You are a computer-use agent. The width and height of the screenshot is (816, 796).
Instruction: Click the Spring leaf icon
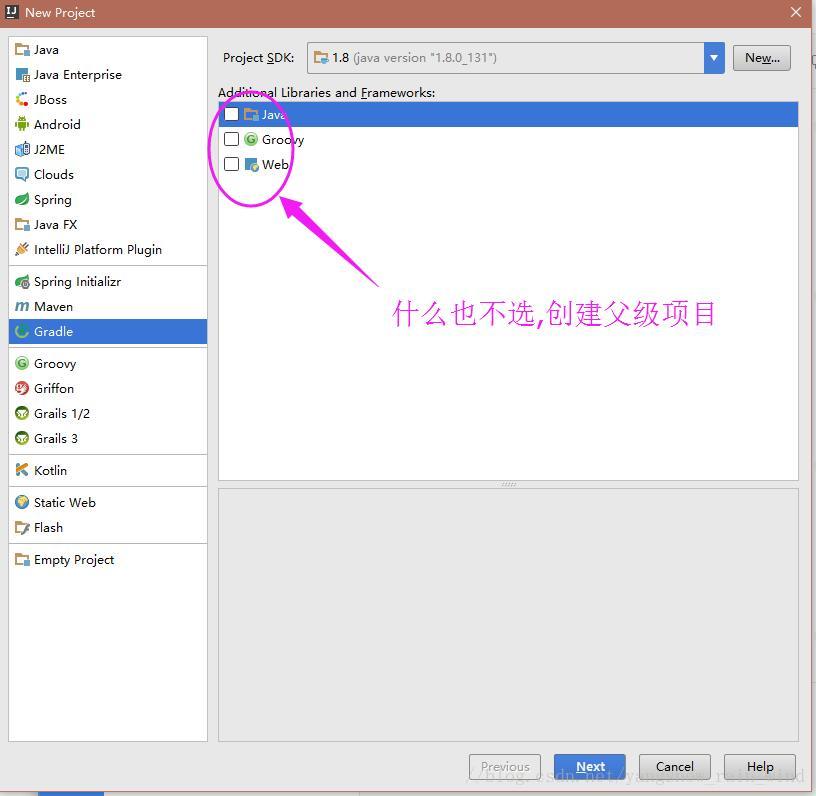click(22, 199)
